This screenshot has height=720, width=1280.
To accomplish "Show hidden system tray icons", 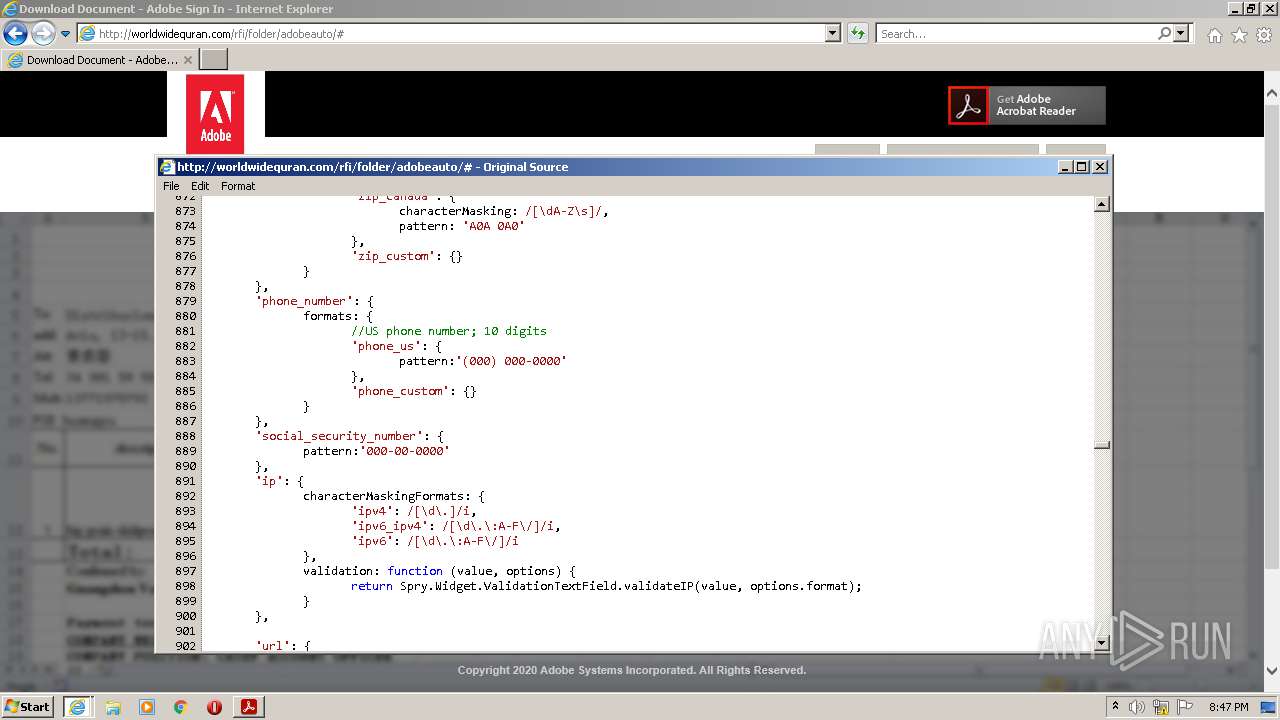I will (x=1116, y=707).
